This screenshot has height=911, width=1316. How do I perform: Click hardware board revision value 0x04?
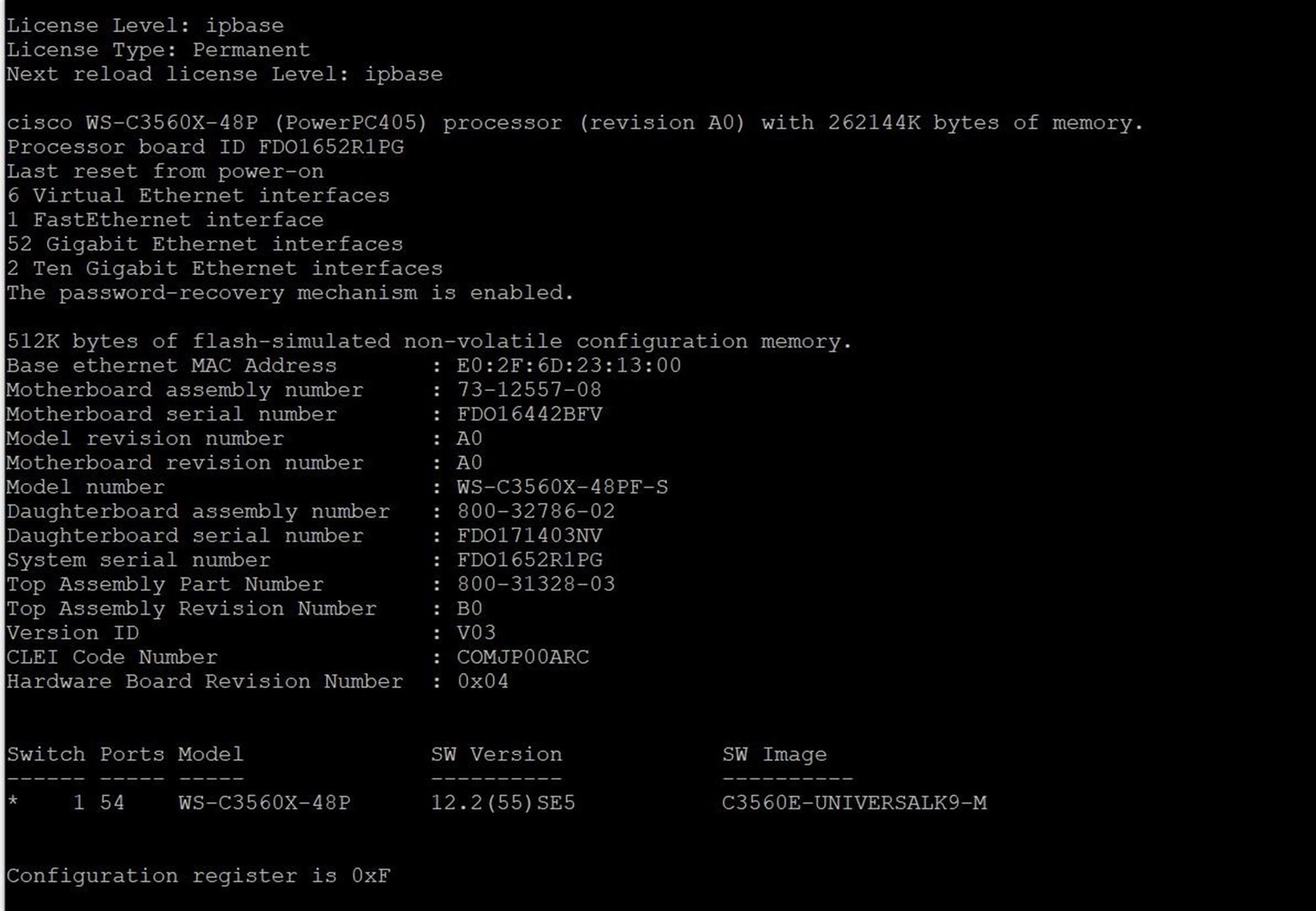coord(483,681)
